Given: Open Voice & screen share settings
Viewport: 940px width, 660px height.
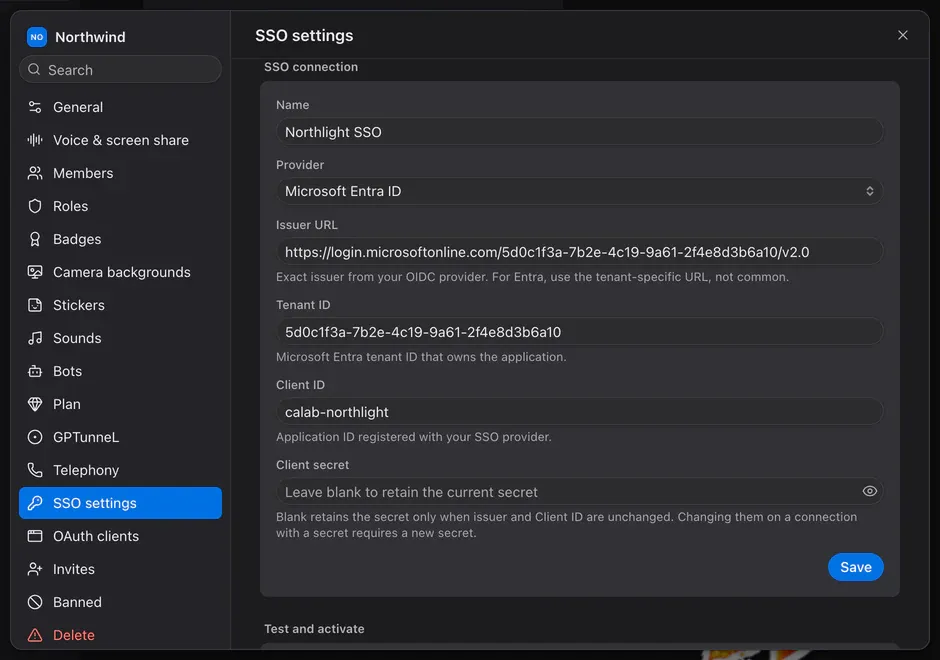Looking at the screenshot, I should [120, 140].
